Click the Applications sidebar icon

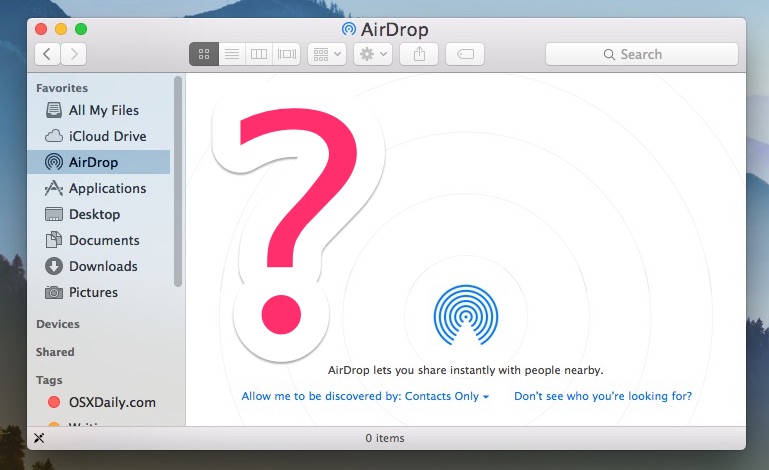tap(54, 188)
